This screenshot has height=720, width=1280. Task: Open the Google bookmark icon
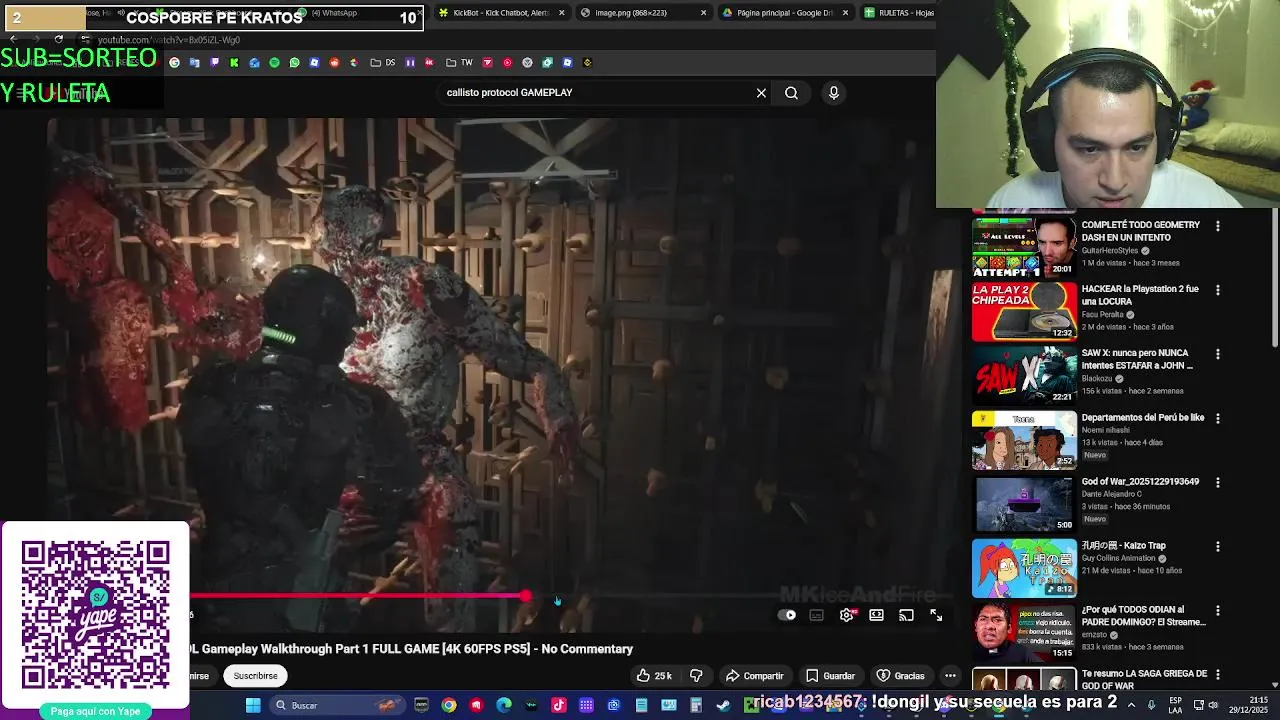174,63
